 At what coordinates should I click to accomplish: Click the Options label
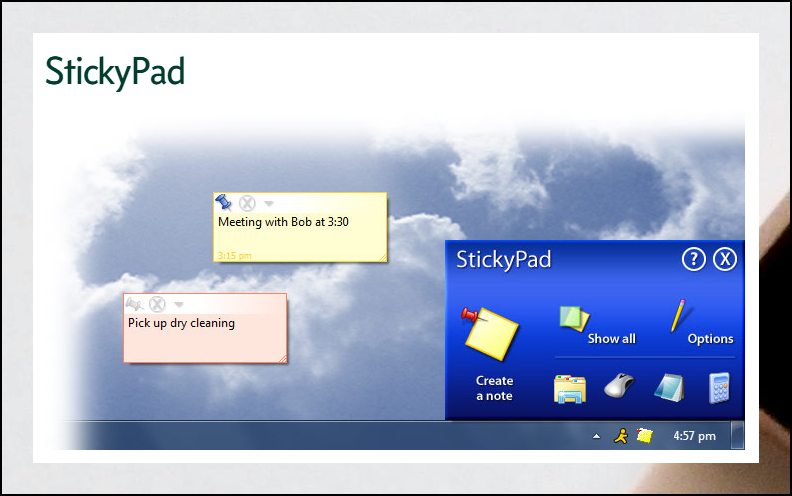click(x=710, y=339)
